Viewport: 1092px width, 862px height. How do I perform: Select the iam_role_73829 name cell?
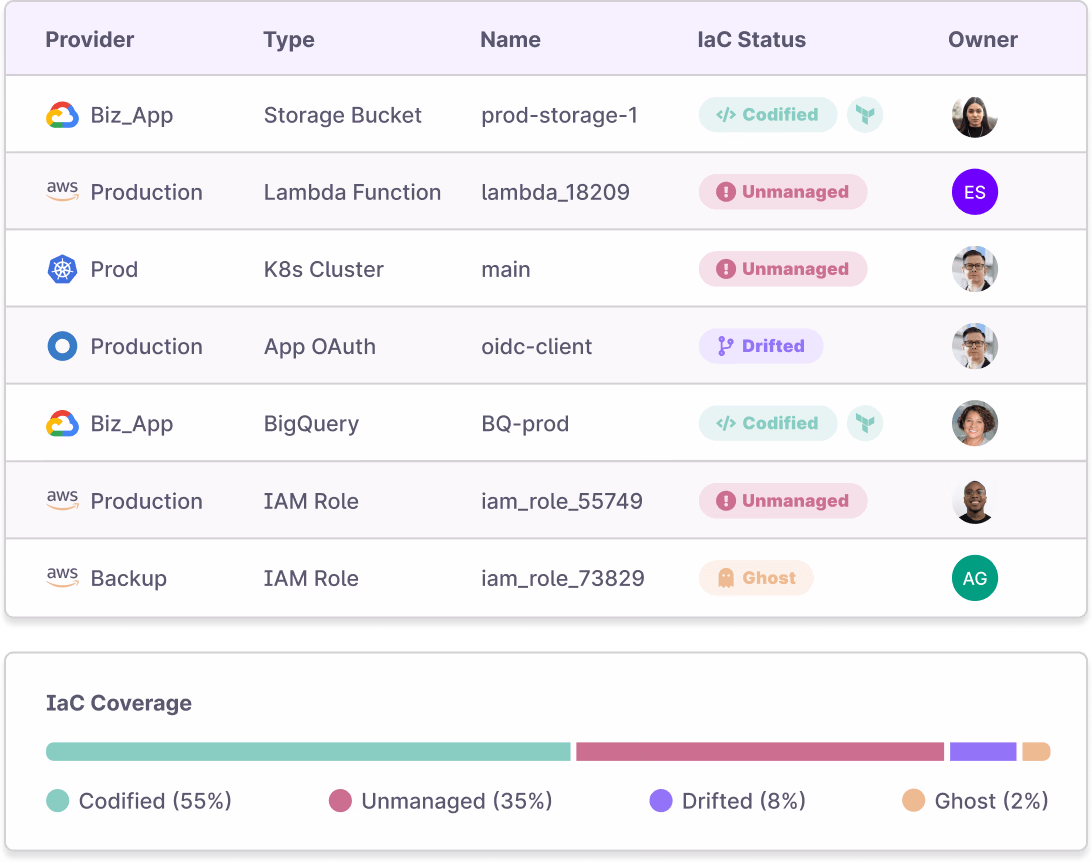563,579
